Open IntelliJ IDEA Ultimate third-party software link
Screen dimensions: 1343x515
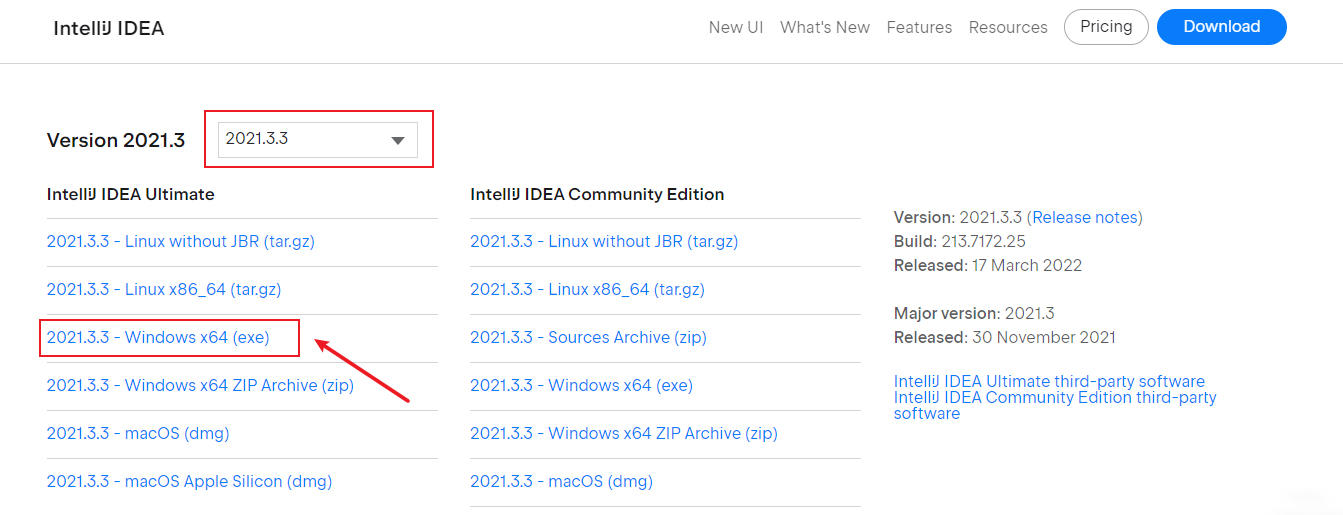tap(1049, 382)
